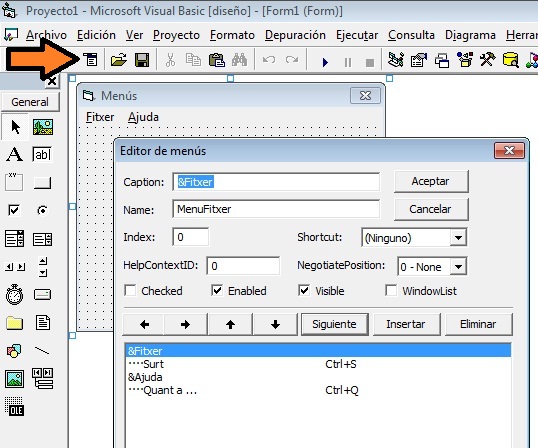Select the Pointer tool in the toolbox
Screen dimensions: 538x448
click(x=15, y=127)
